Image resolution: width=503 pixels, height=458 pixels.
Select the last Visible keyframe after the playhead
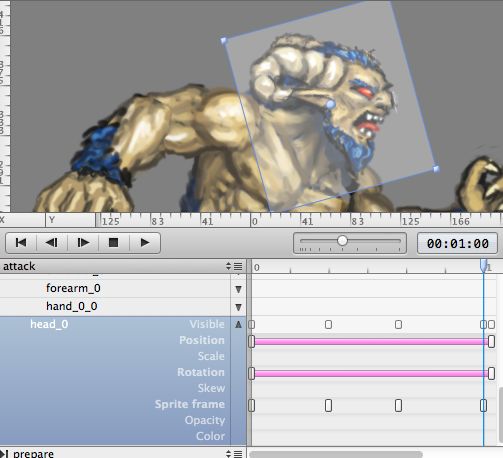coord(491,324)
